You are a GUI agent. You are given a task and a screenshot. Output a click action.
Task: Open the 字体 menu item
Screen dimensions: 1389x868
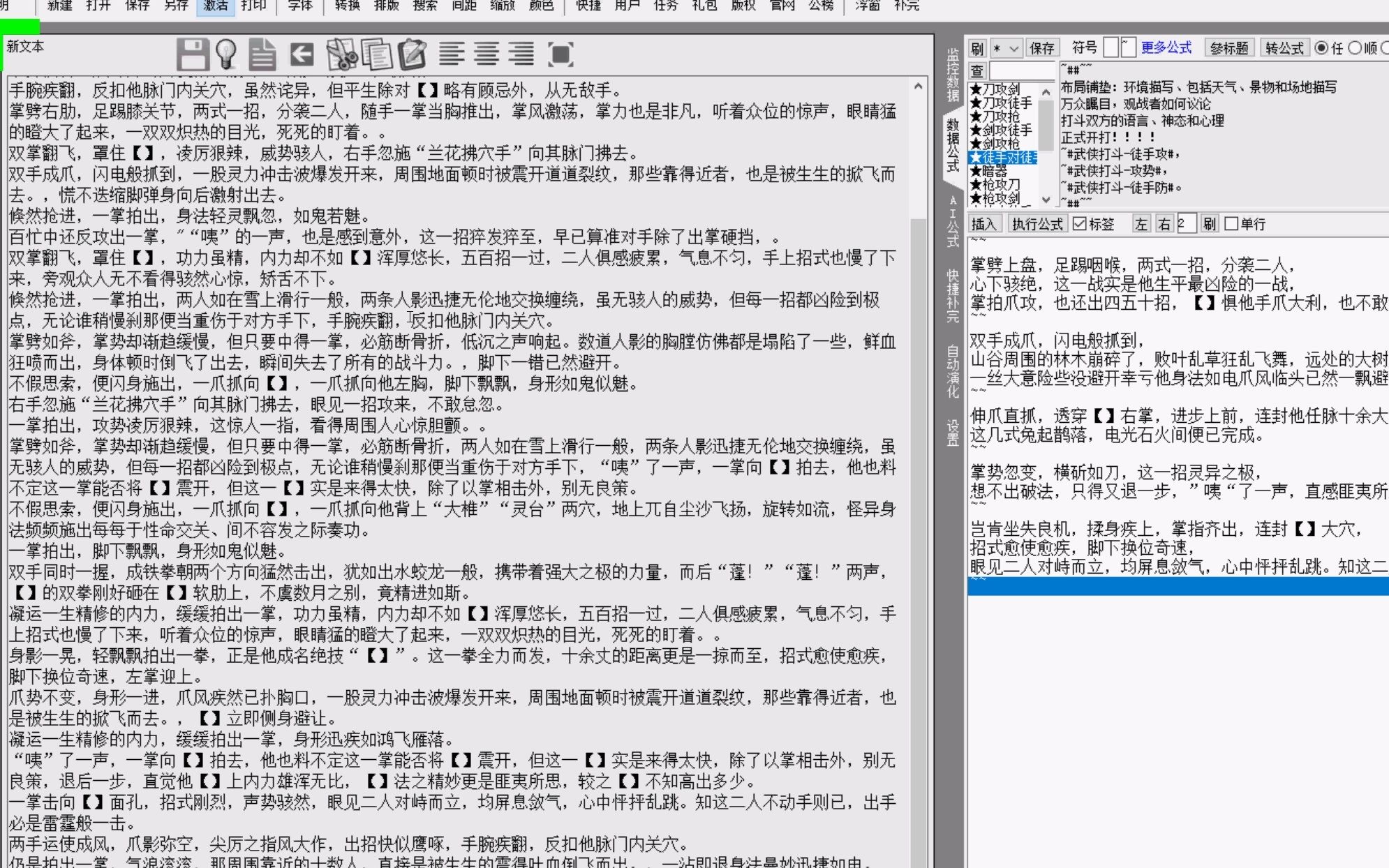tap(300, 6)
